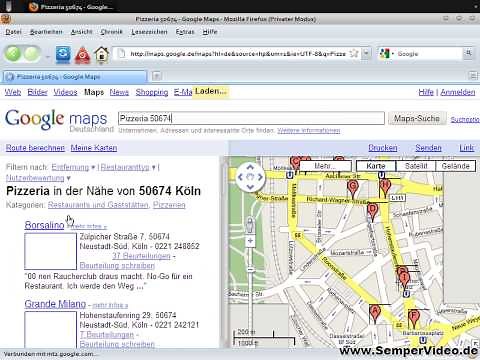Click Route berechnen link
This screenshot has width=480, height=360.
click(x=35, y=148)
